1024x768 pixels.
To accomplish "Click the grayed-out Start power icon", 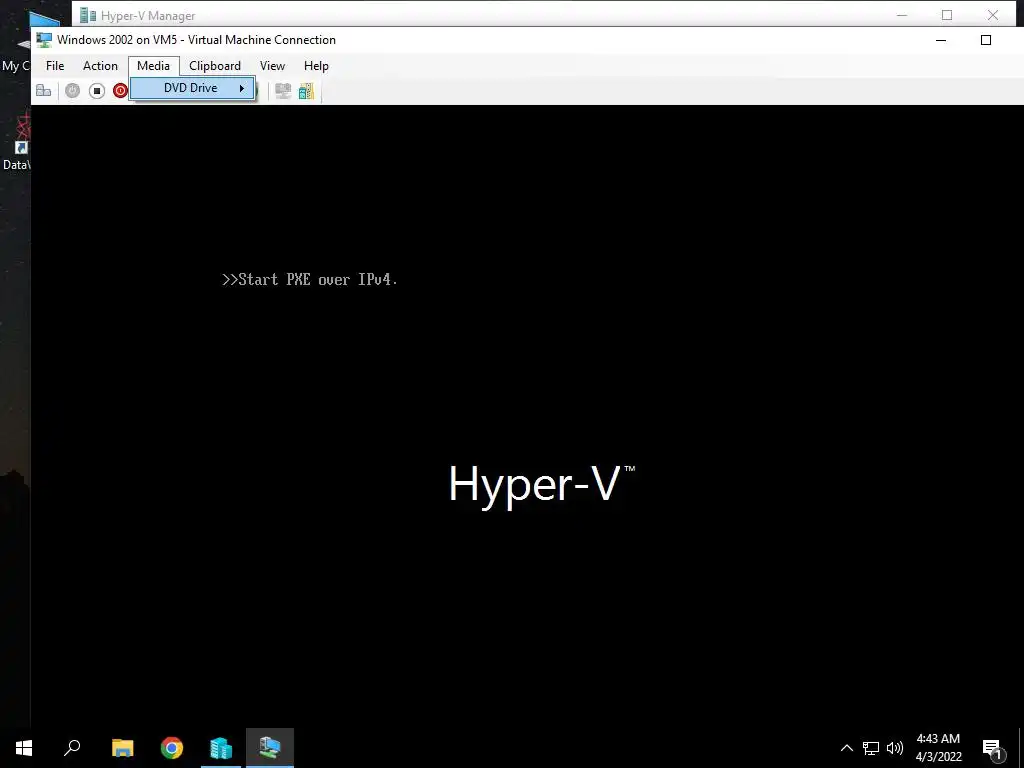I will (x=72, y=91).
